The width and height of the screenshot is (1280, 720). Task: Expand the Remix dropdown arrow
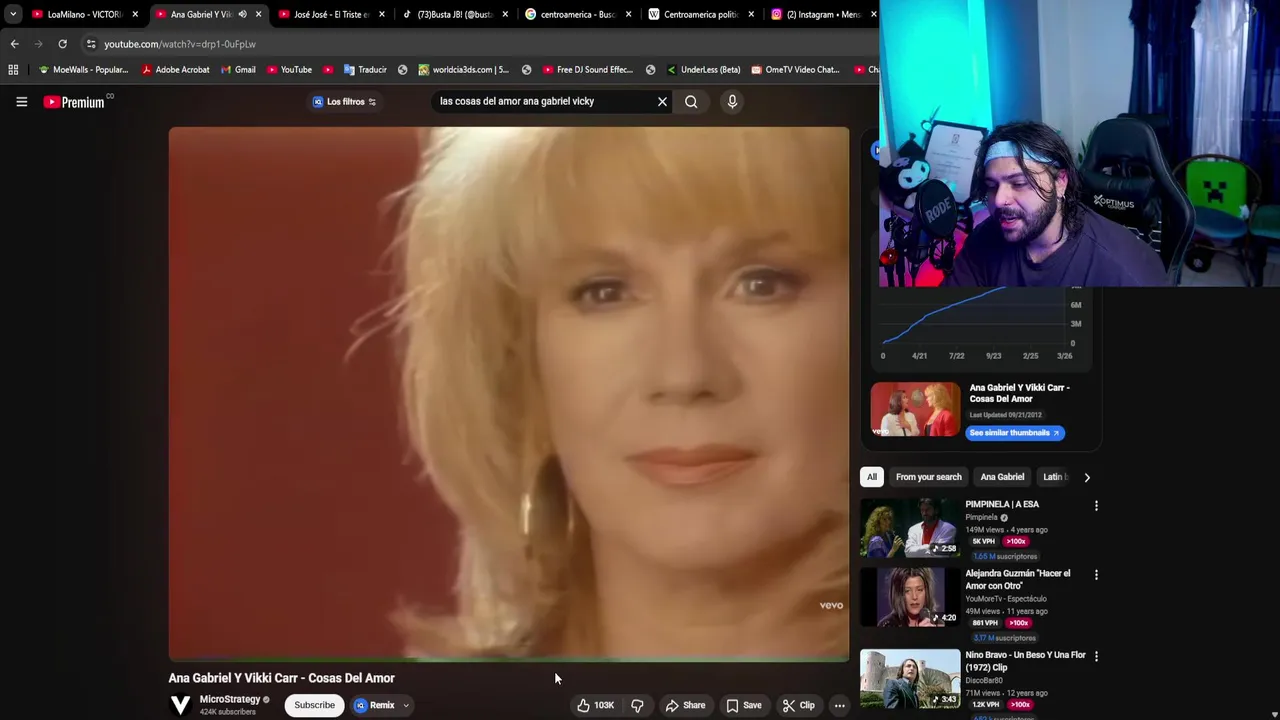pos(406,705)
